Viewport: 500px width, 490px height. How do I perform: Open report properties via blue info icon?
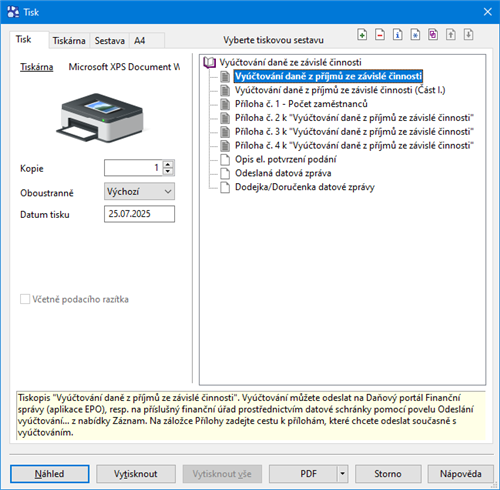click(x=397, y=35)
